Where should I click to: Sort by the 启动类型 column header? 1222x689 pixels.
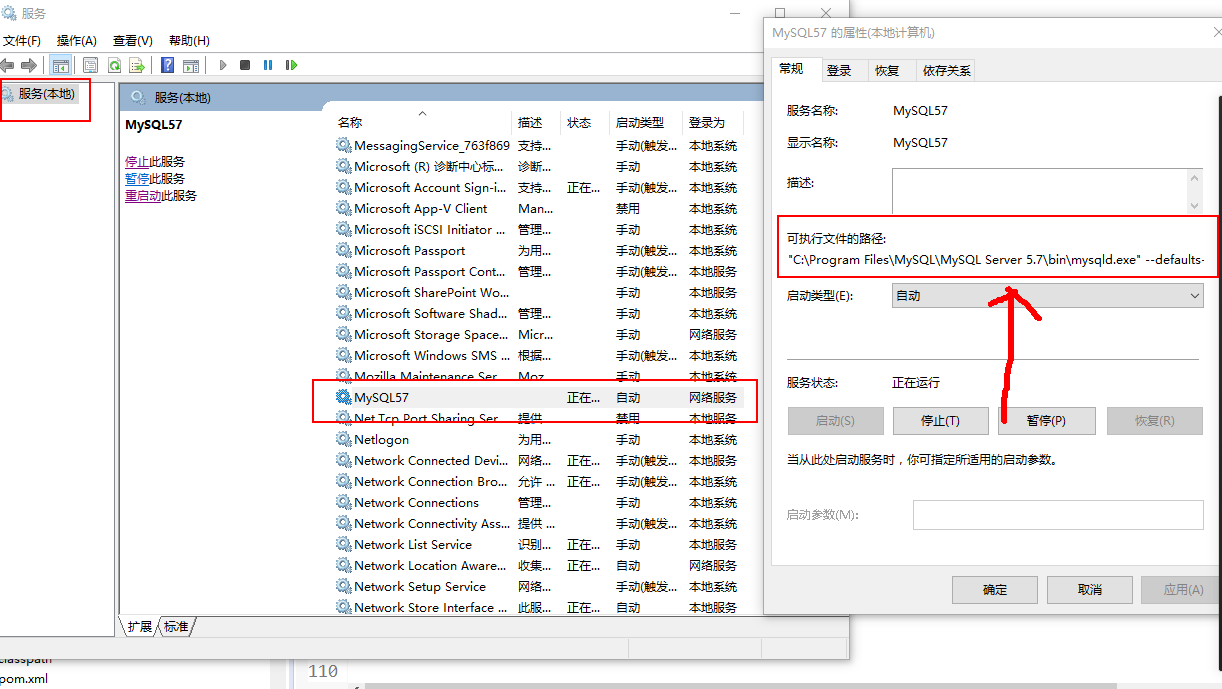645,122
